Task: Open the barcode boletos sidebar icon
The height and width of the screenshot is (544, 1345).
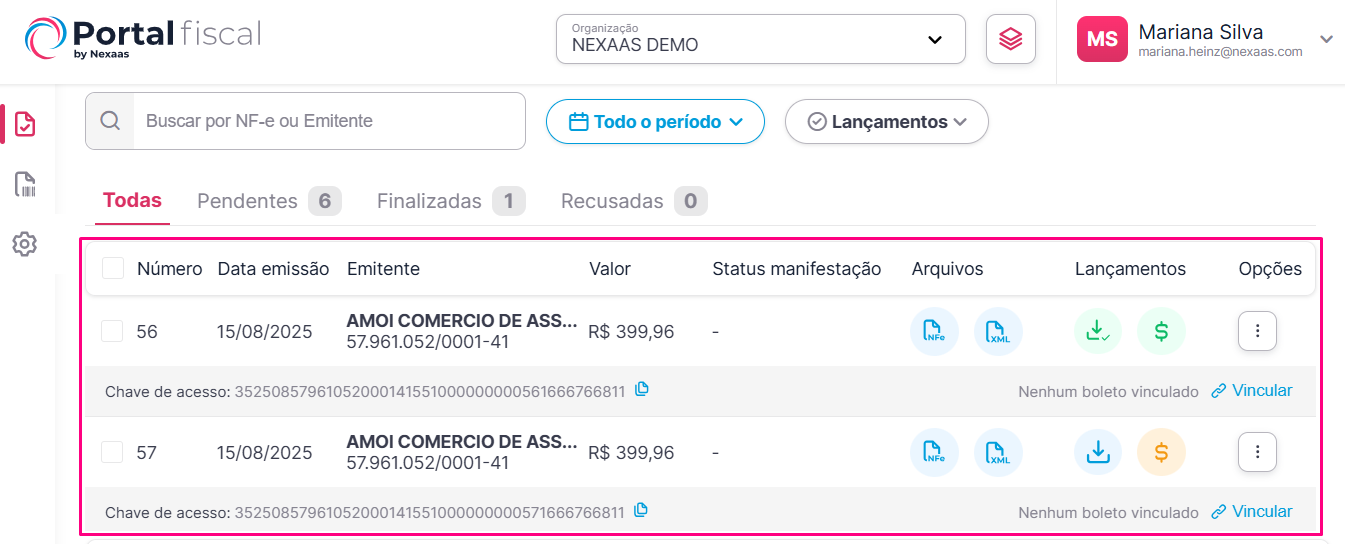Action: coord(25,184)
